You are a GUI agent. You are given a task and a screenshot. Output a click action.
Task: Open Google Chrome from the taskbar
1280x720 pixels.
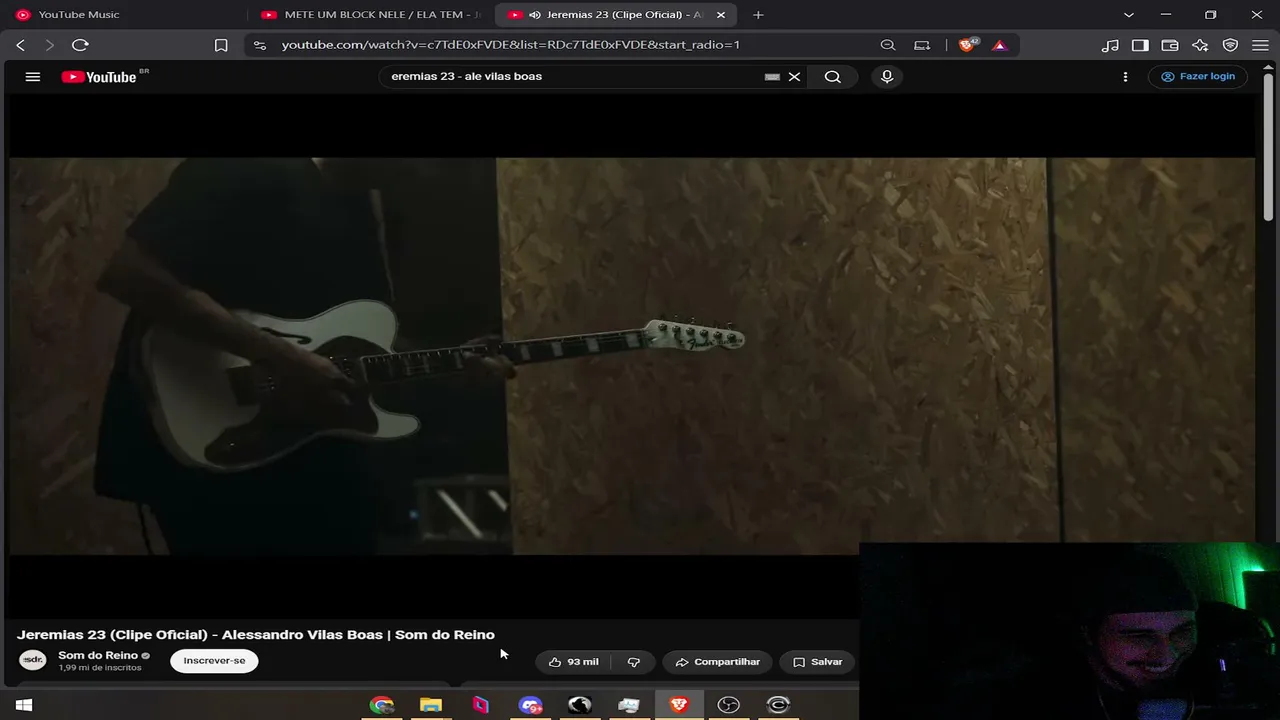[382, 705]
